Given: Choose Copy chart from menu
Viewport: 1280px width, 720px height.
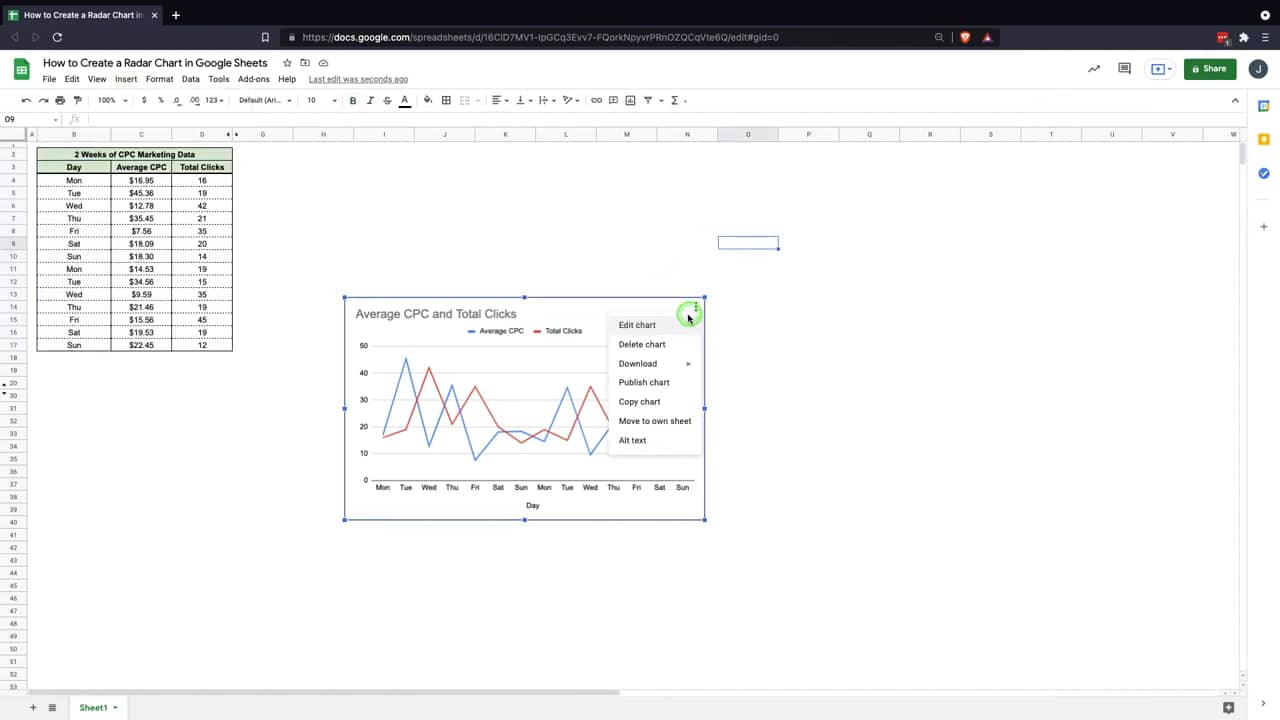Looking at the screenshot, I should coord(654,402).
